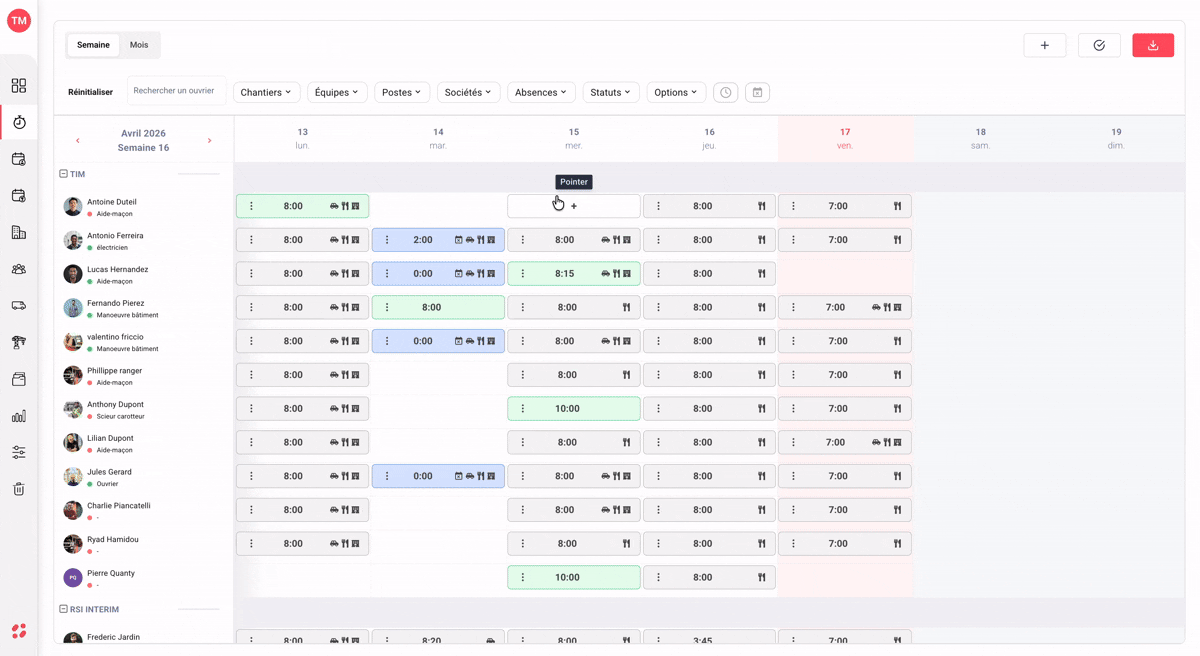Viewport: 1200px width, 656px height.
Task: Open three-dot menu on Pierre Quanty's Thursday entry
Action: (658, 578)
